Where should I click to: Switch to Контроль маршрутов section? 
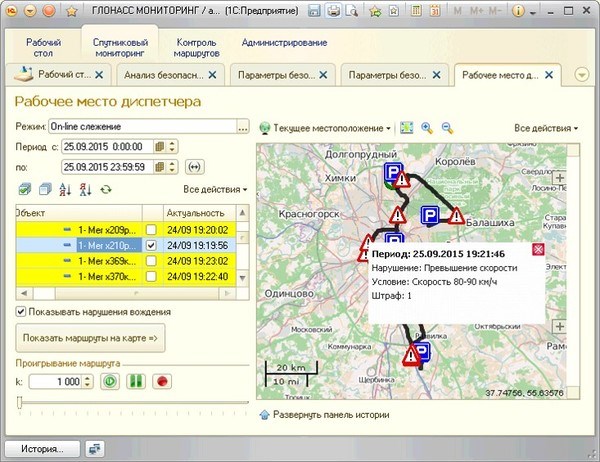click(x=196, y=48)
